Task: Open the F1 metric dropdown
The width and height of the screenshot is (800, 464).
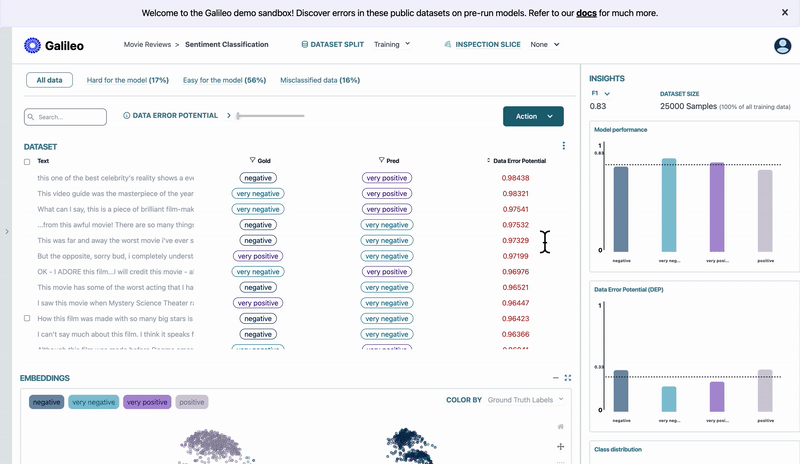Action: point(600,93)
